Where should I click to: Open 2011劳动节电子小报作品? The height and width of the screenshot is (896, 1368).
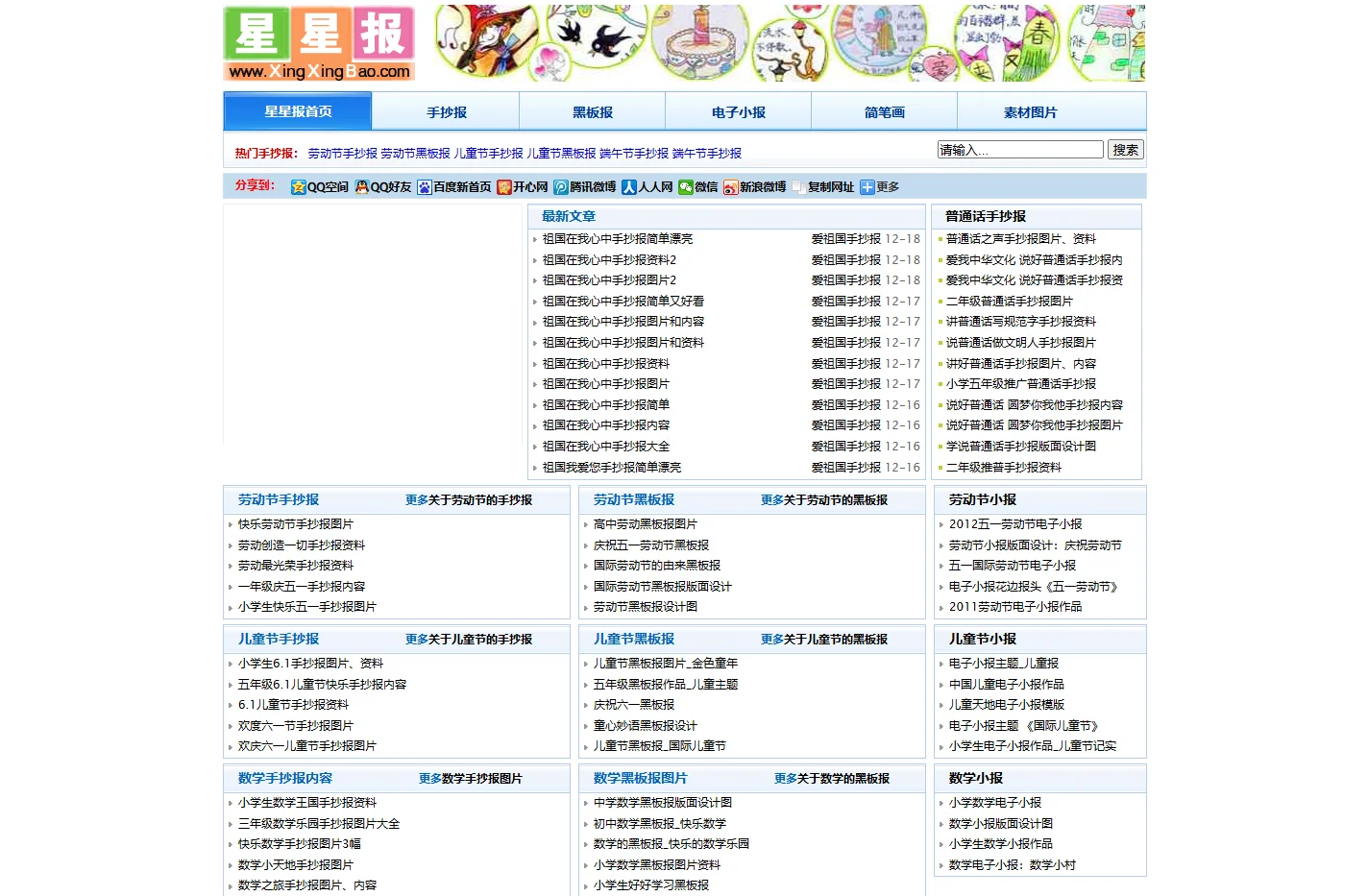pyautogui.click(x=1015, y=607)
